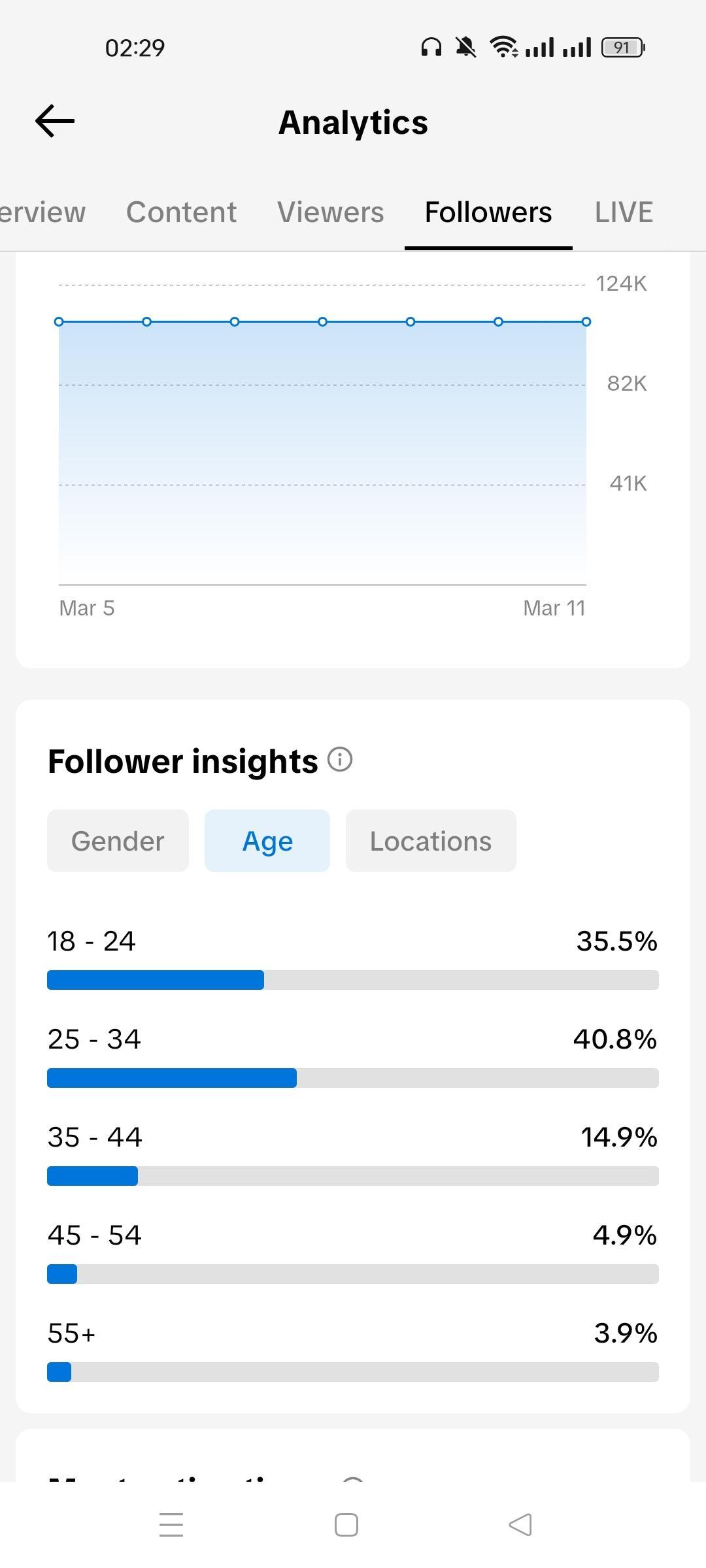Tap the battery indicator in status bar
This screenshot has height=1568, width=706.
623,48
